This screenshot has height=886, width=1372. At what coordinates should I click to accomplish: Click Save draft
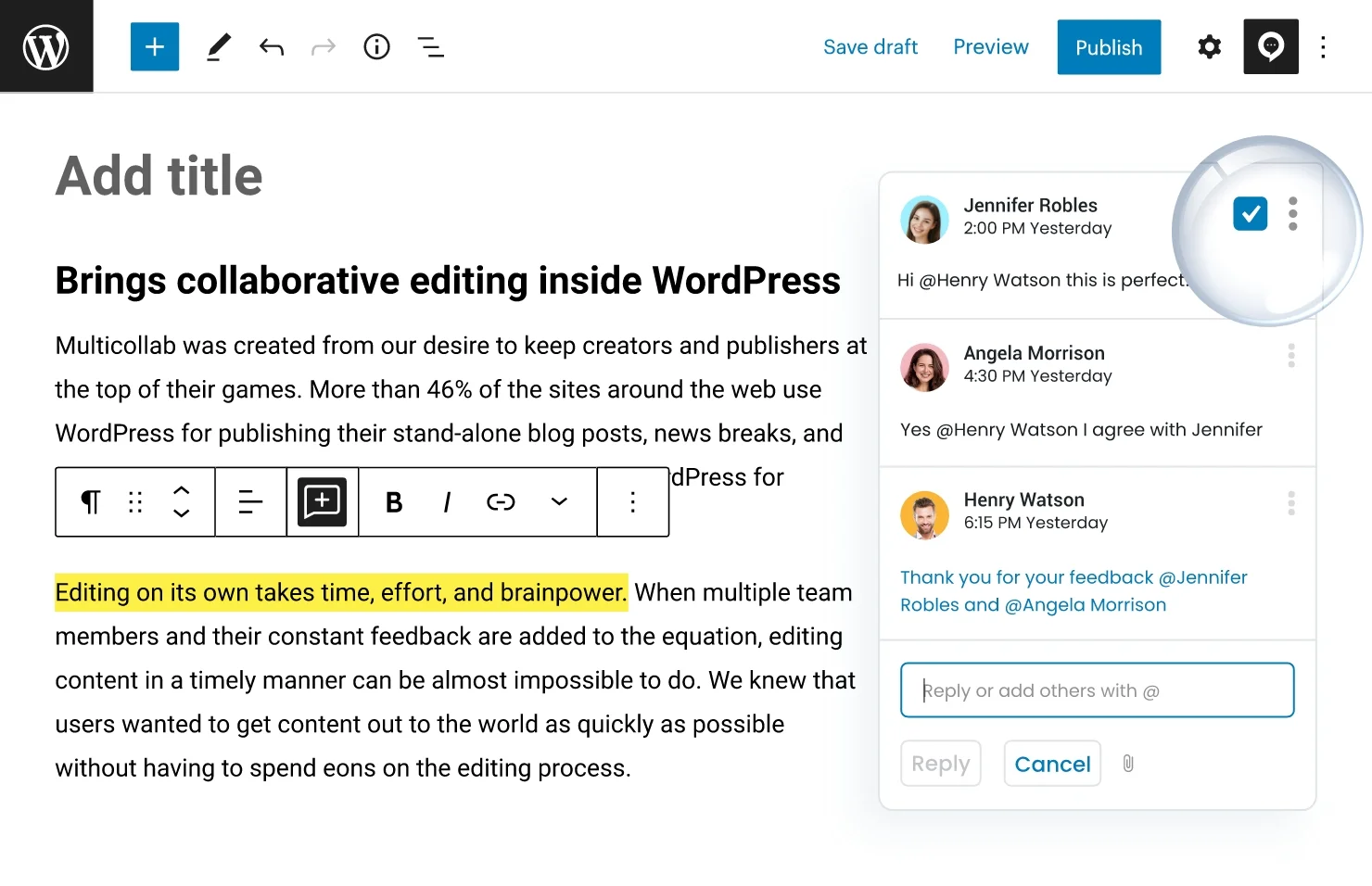point(870,47)
